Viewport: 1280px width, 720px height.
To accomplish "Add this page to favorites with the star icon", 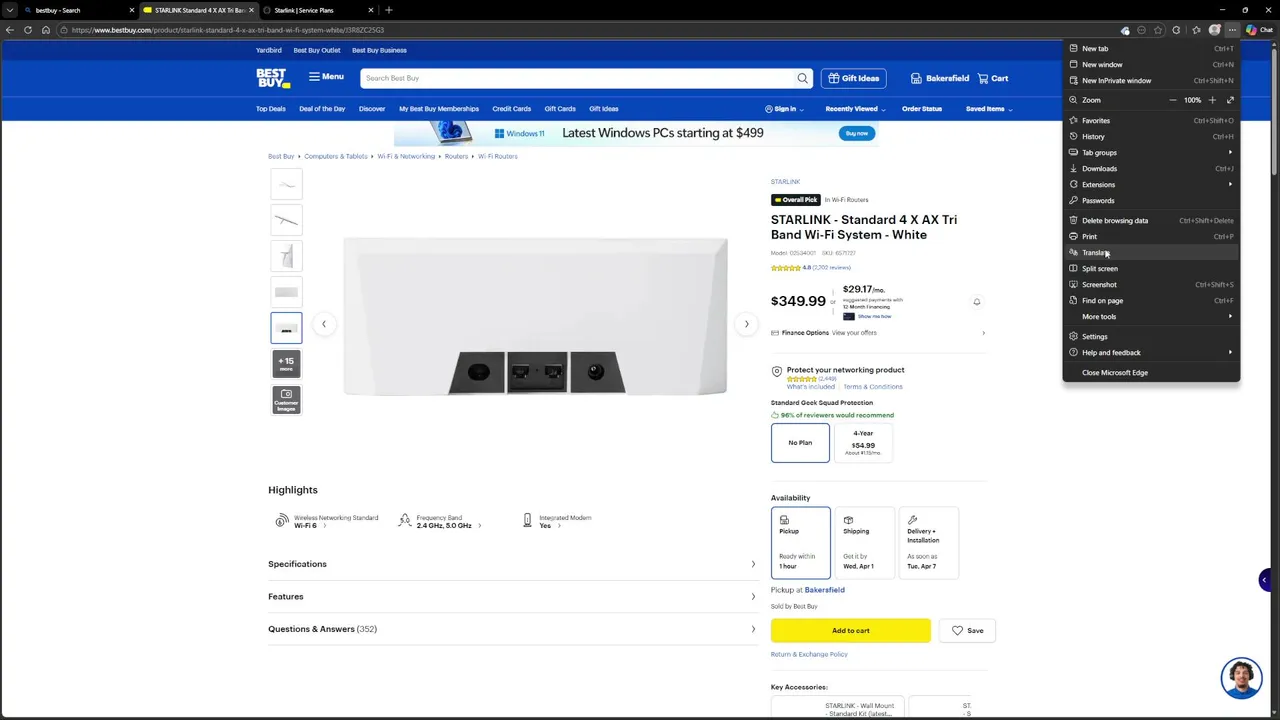I will click(x=1158, y=30).
